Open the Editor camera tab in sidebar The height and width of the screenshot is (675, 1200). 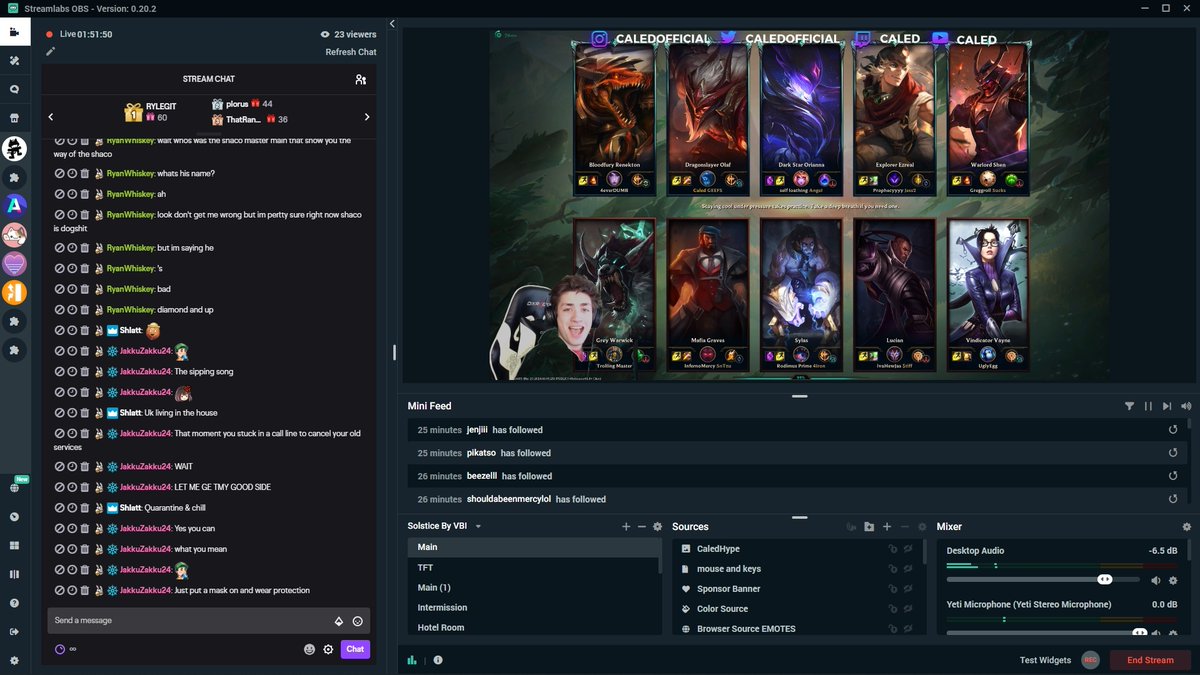(x=14, y=32)
